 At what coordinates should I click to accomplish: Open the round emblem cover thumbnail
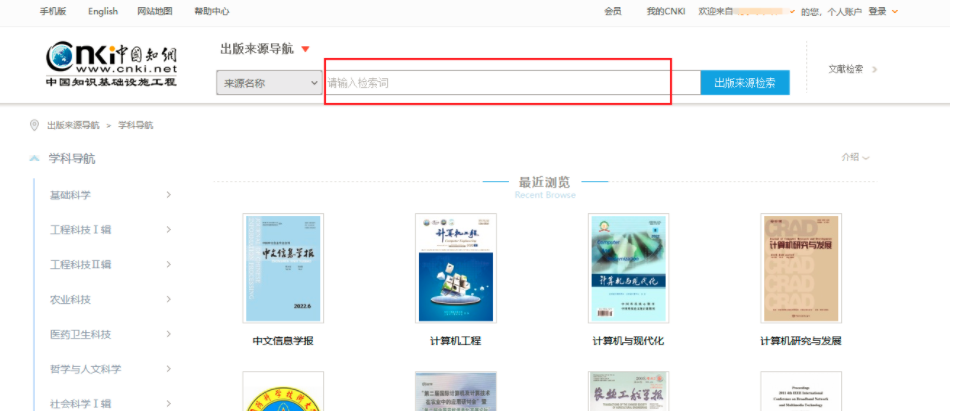tap(283, 391)
